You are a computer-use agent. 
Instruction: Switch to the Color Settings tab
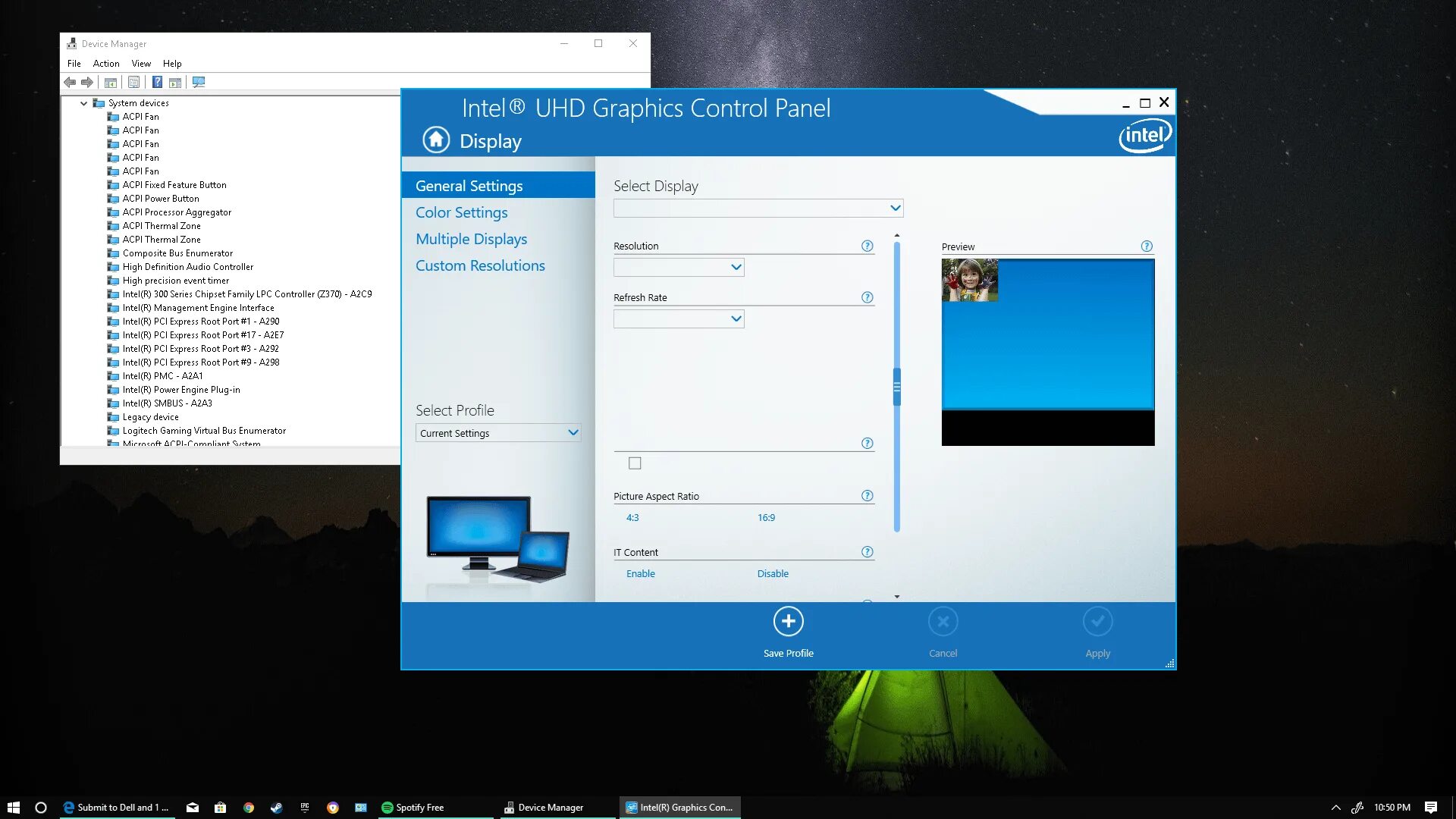[x=461, y=213]
